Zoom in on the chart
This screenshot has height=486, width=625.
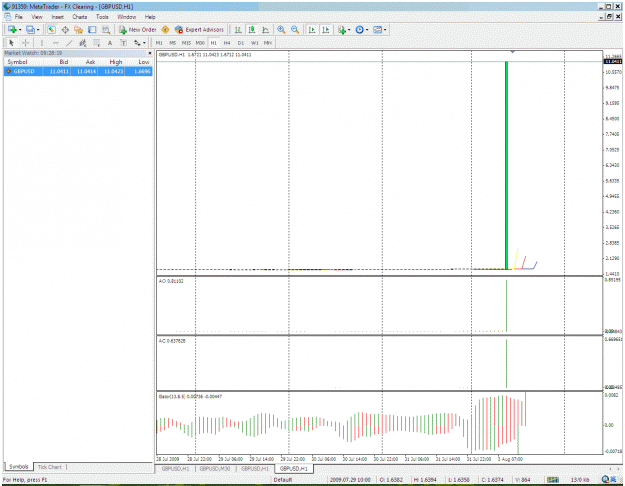pos(281,30)
